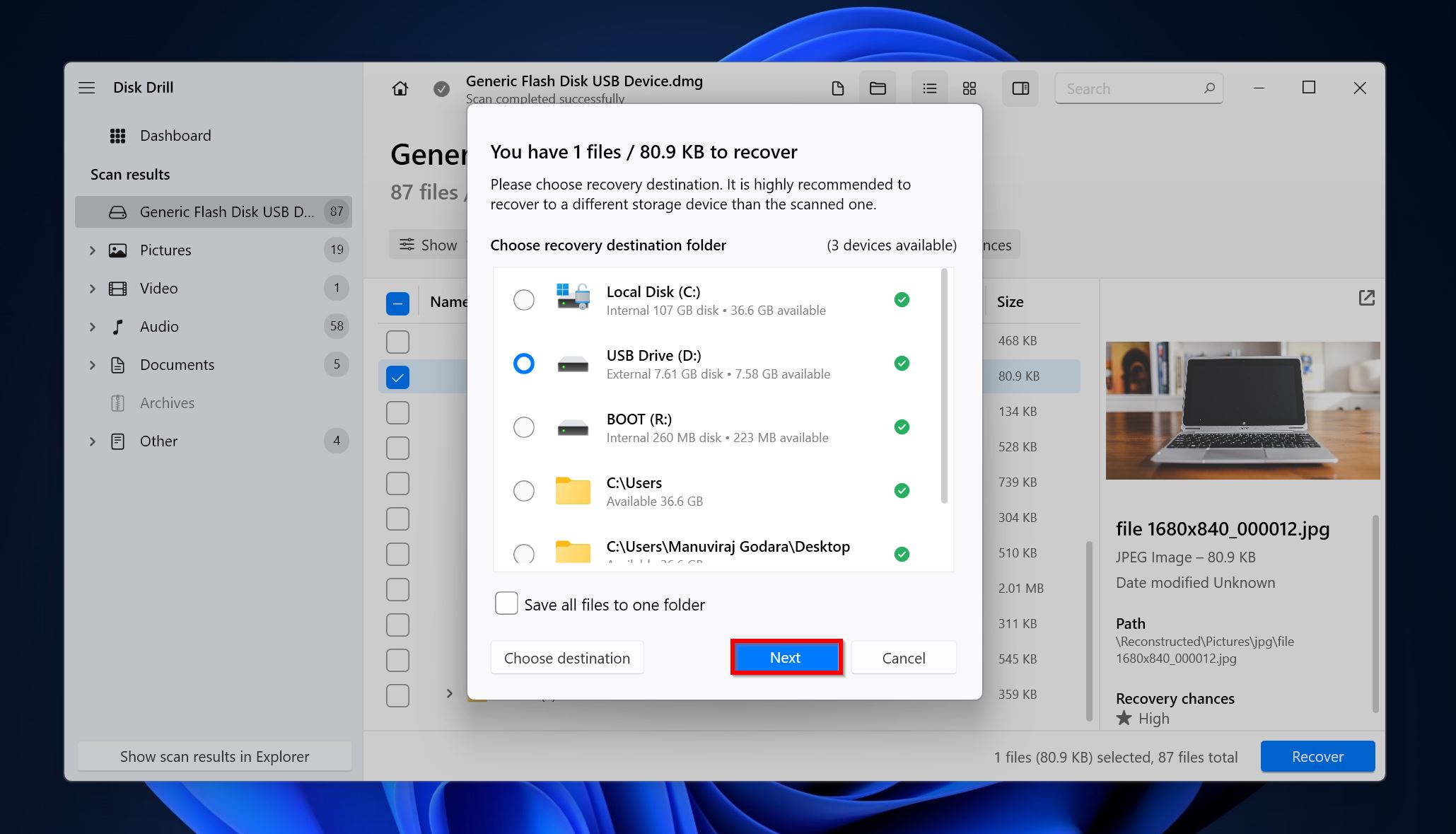Select Local Disk (C:) as recovery destination
The image size is (1456, 834).
click(x=524, y=299)
